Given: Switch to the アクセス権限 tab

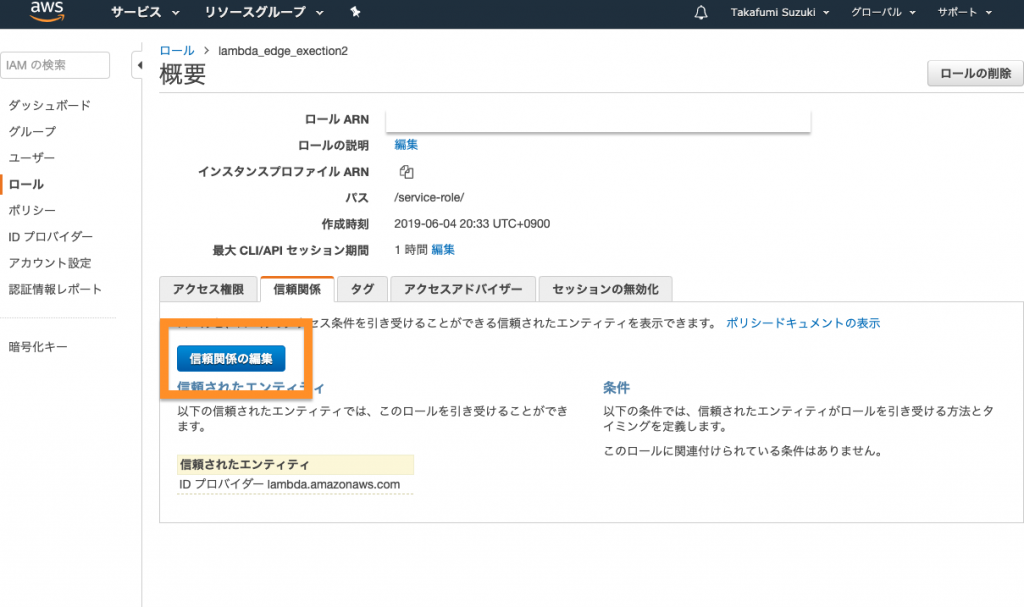Looking at the screenshot, I should tap(208, 289).
